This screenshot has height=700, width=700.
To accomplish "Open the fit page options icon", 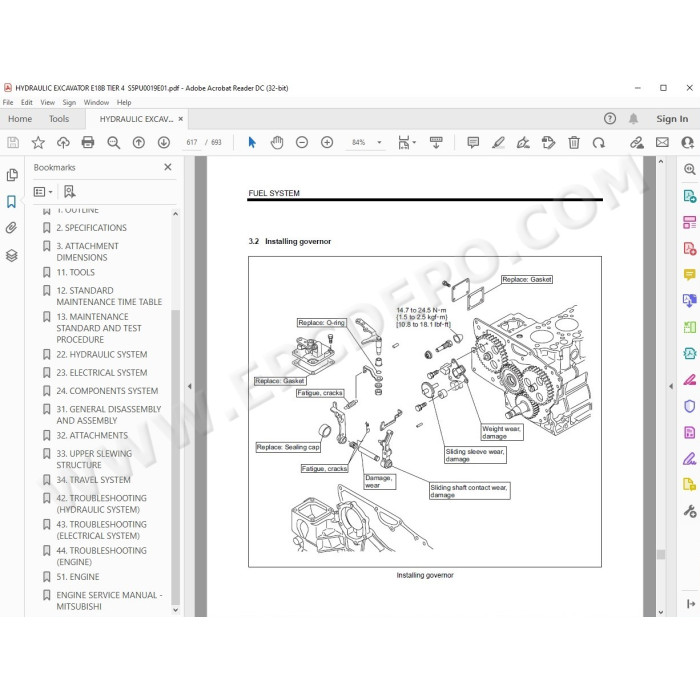I will [406, 142].
